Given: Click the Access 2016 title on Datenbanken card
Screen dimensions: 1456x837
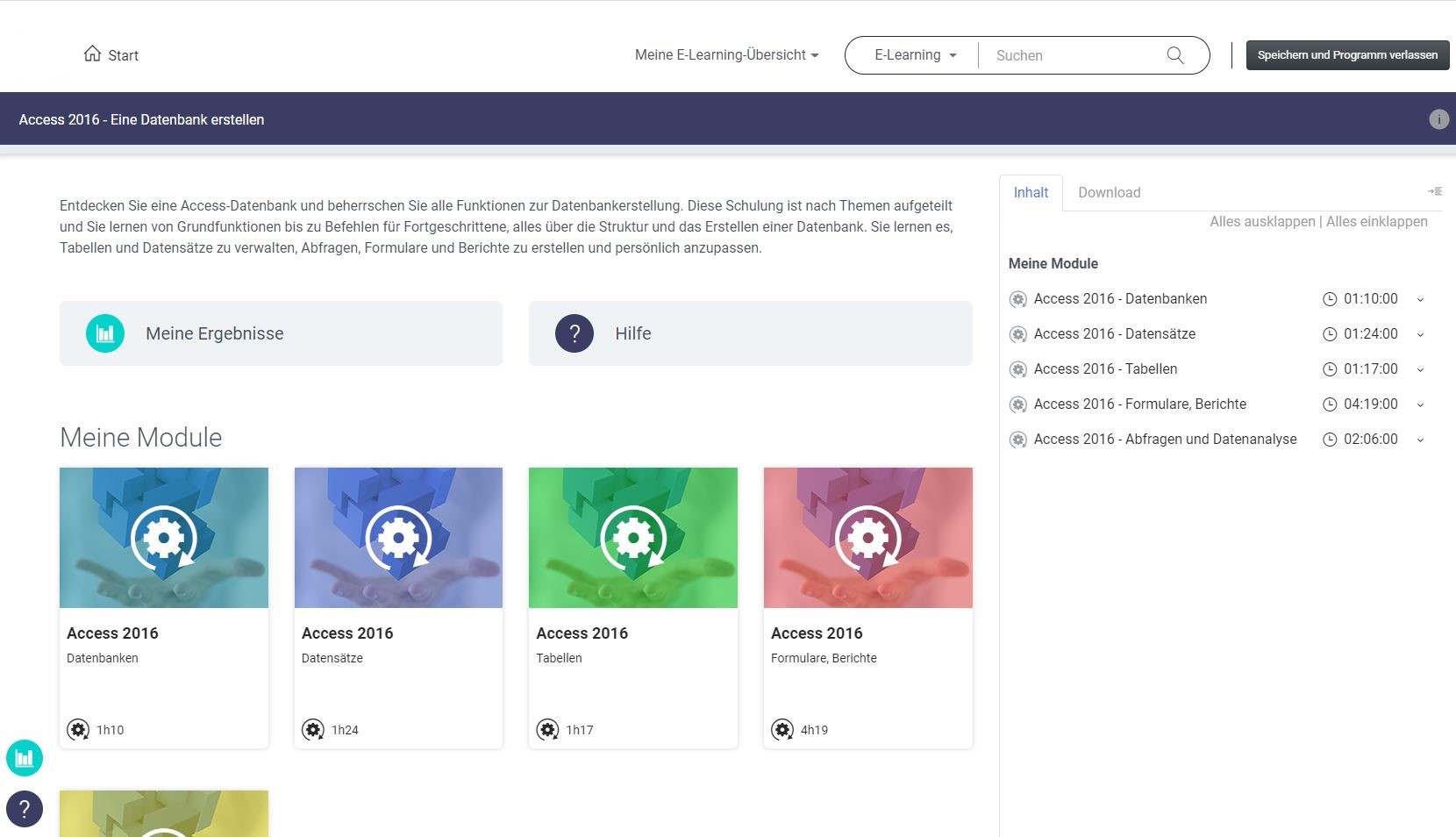Looking at the screenshot, I should (x=112, y=633).
